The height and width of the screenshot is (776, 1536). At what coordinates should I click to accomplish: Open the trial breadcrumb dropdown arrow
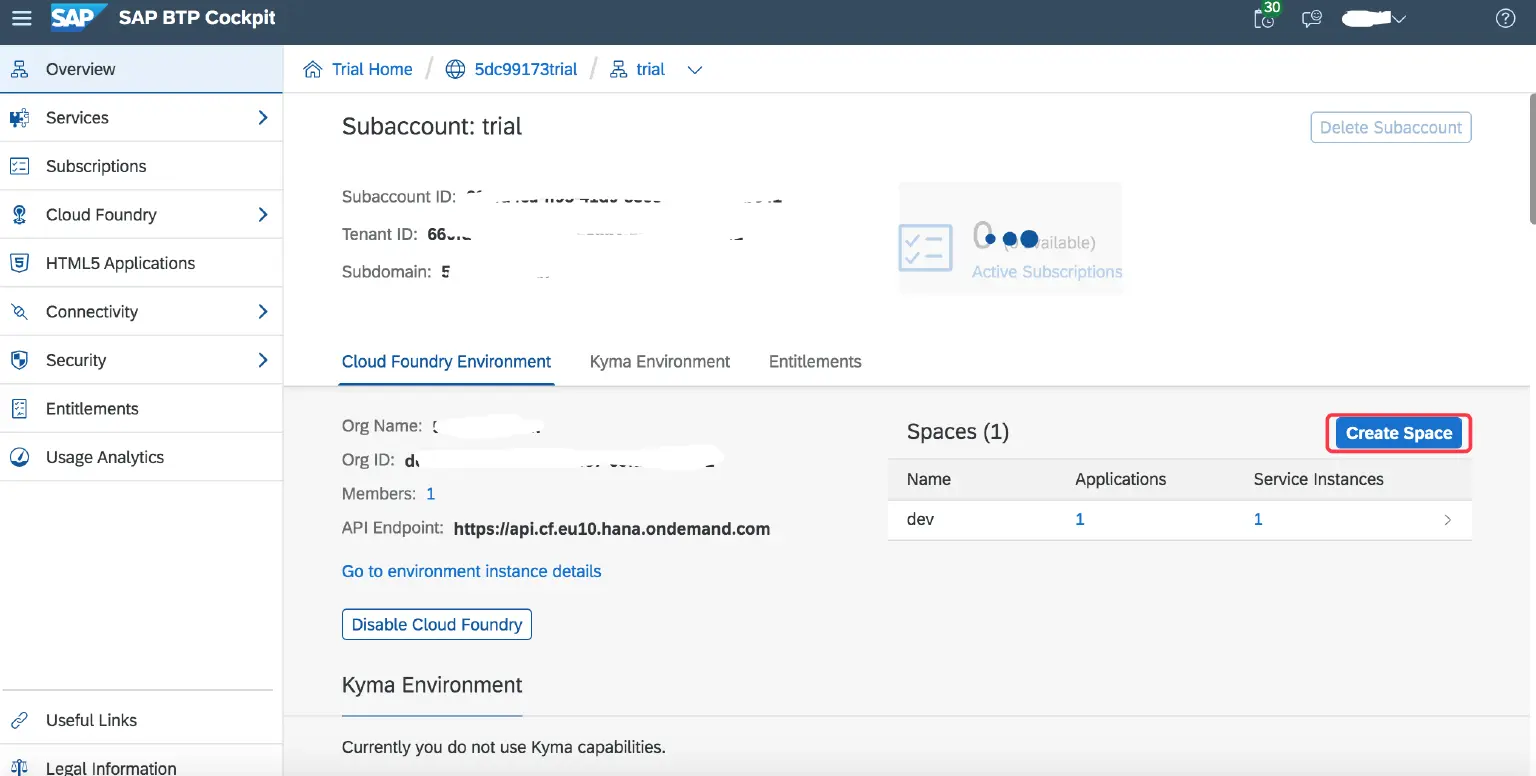coord(694,70)
